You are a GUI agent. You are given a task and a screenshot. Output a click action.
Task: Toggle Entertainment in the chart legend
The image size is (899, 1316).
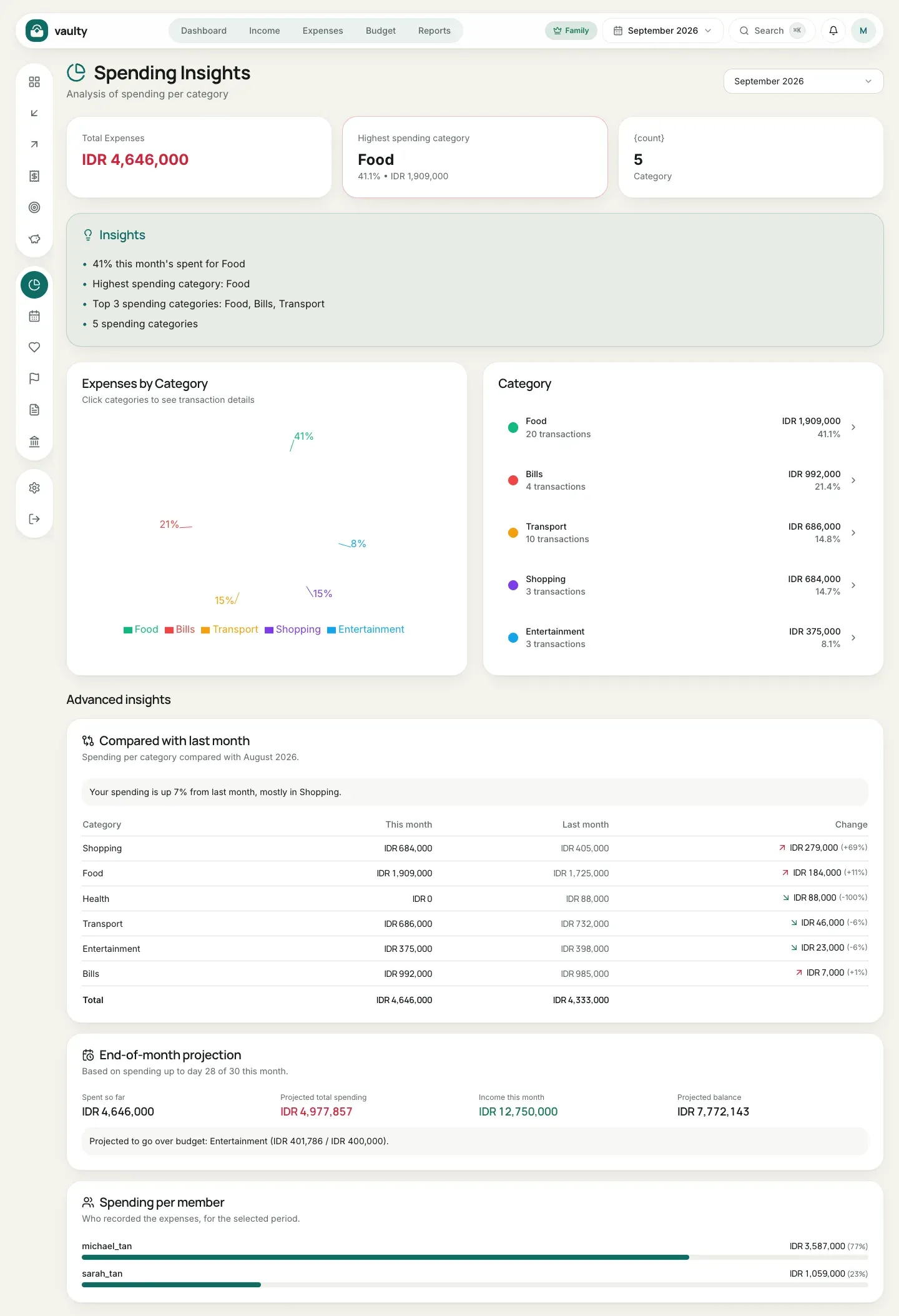(x=366, y=630)
